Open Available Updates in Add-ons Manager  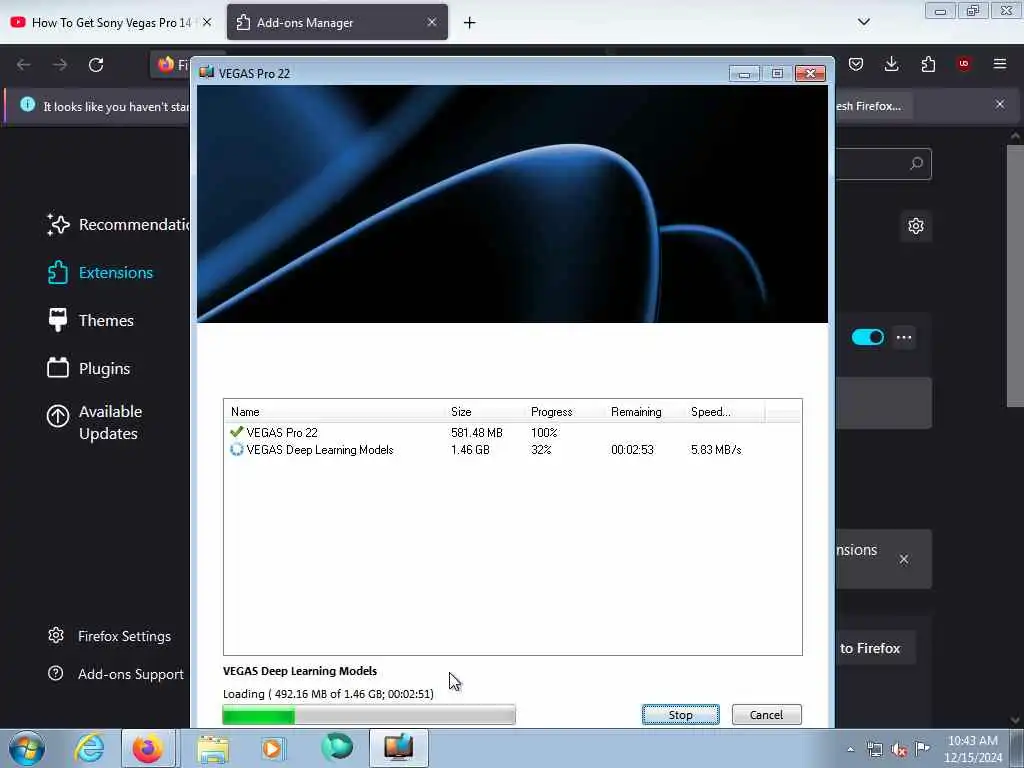tap(95, 423)
